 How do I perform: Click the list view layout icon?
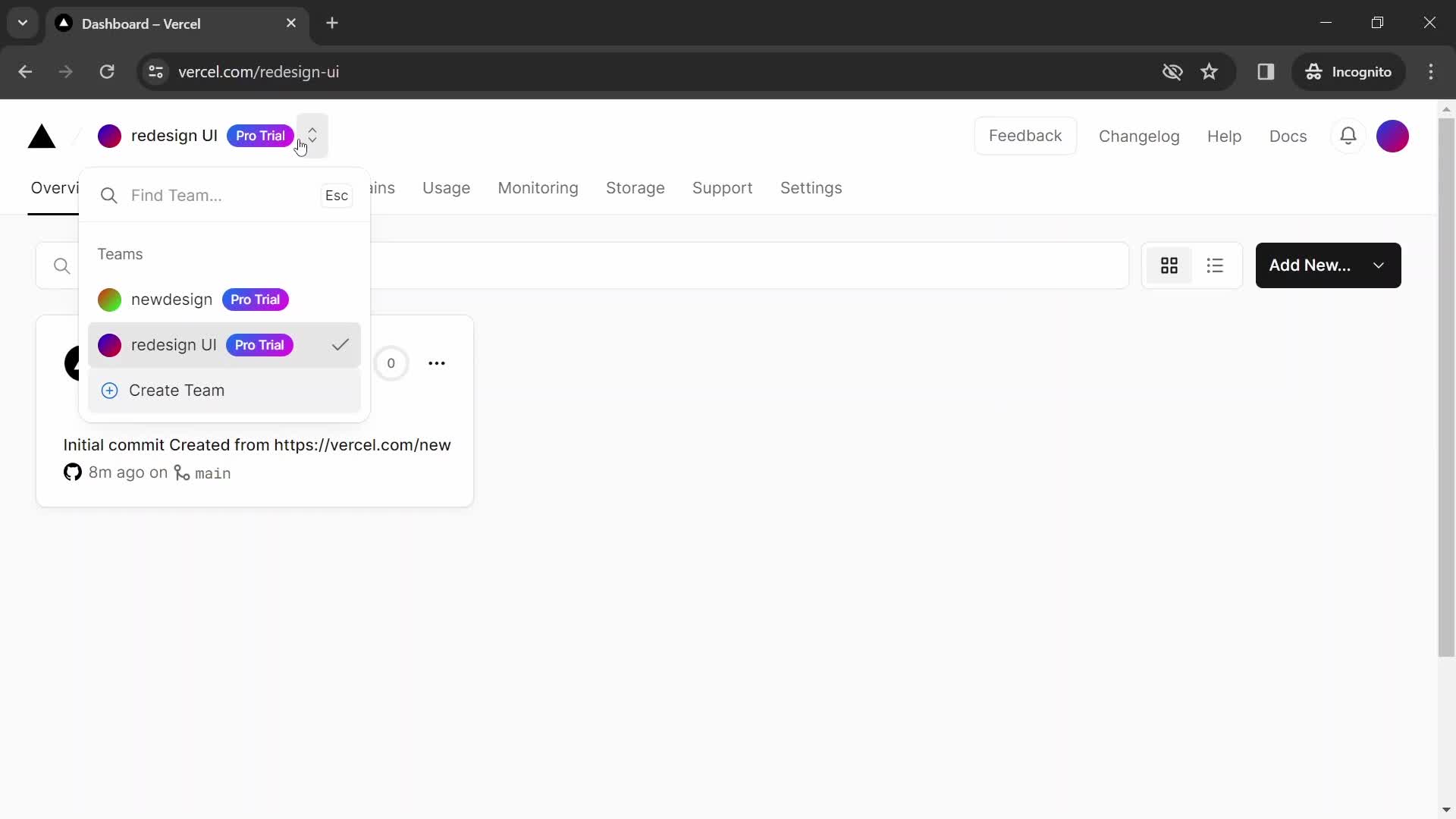tap(1215, 265)
